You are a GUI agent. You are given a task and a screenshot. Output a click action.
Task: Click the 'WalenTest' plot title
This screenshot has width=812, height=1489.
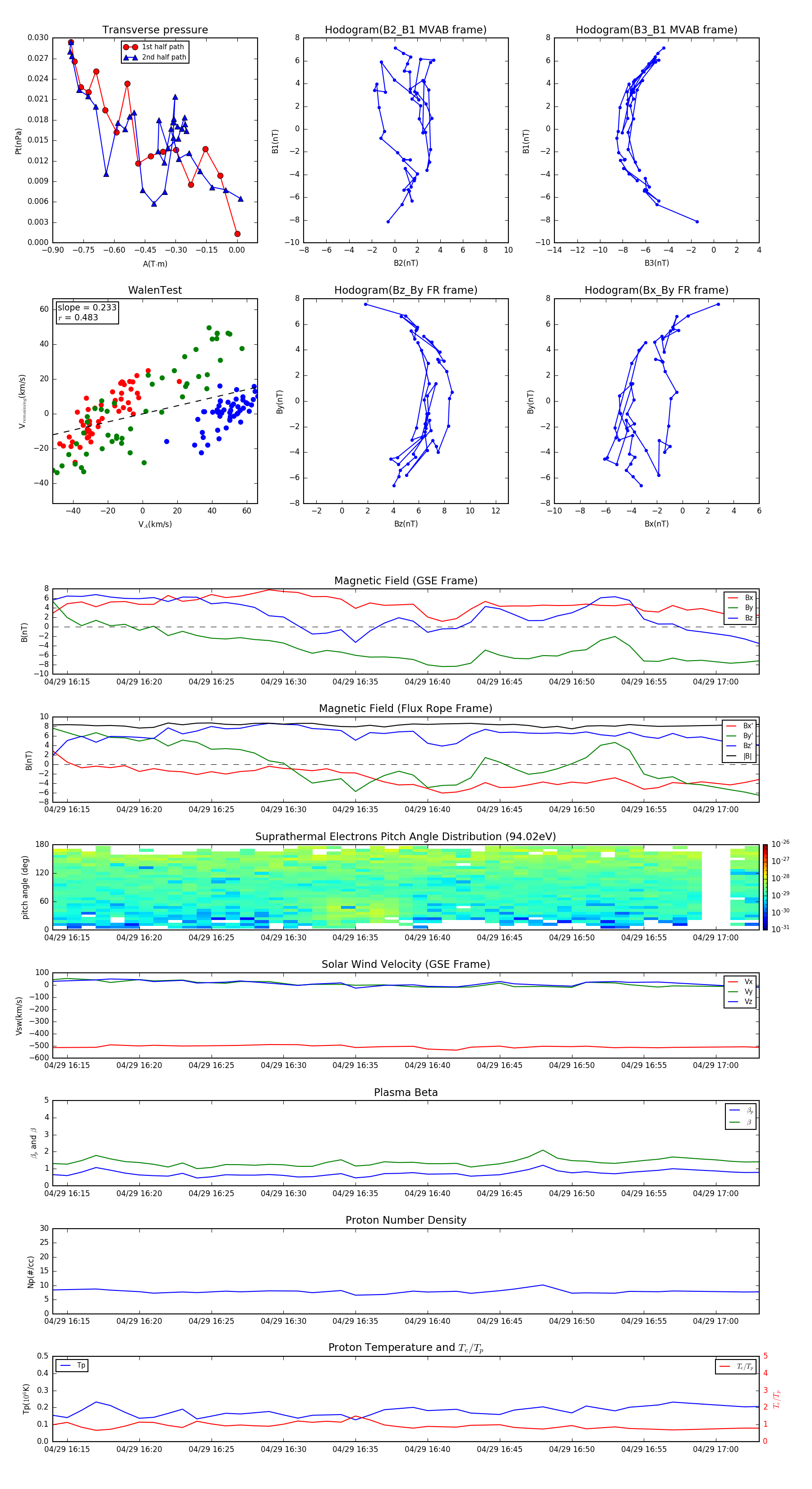pyautogui.click(x=155, y=290)
